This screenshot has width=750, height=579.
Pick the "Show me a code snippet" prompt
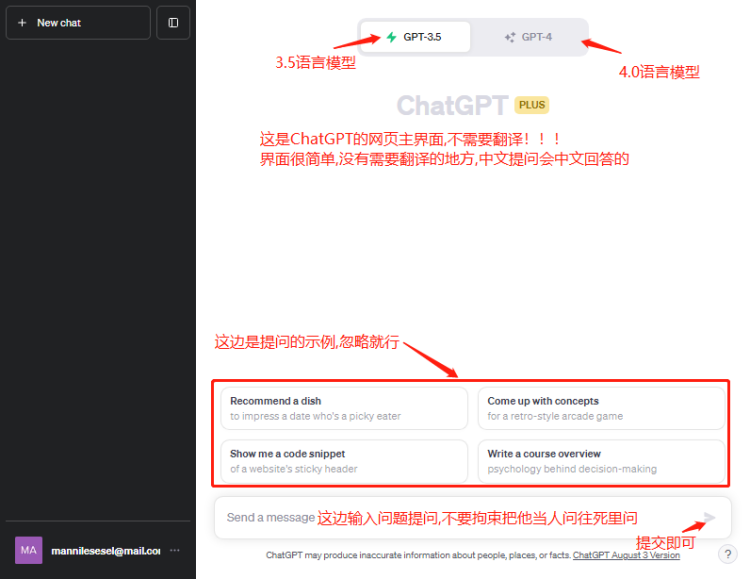pyautogui.click(x=342, y=461)
